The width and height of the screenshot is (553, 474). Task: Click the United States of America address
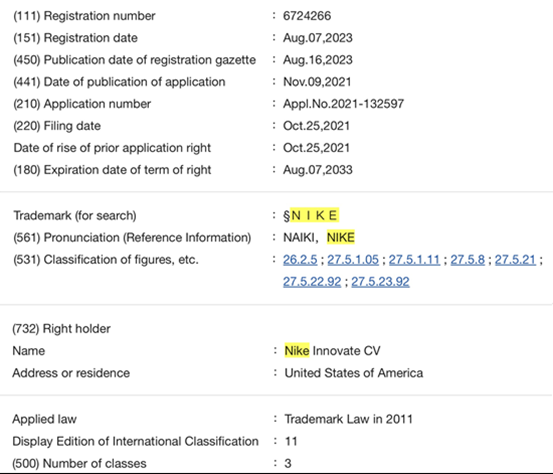354,373
